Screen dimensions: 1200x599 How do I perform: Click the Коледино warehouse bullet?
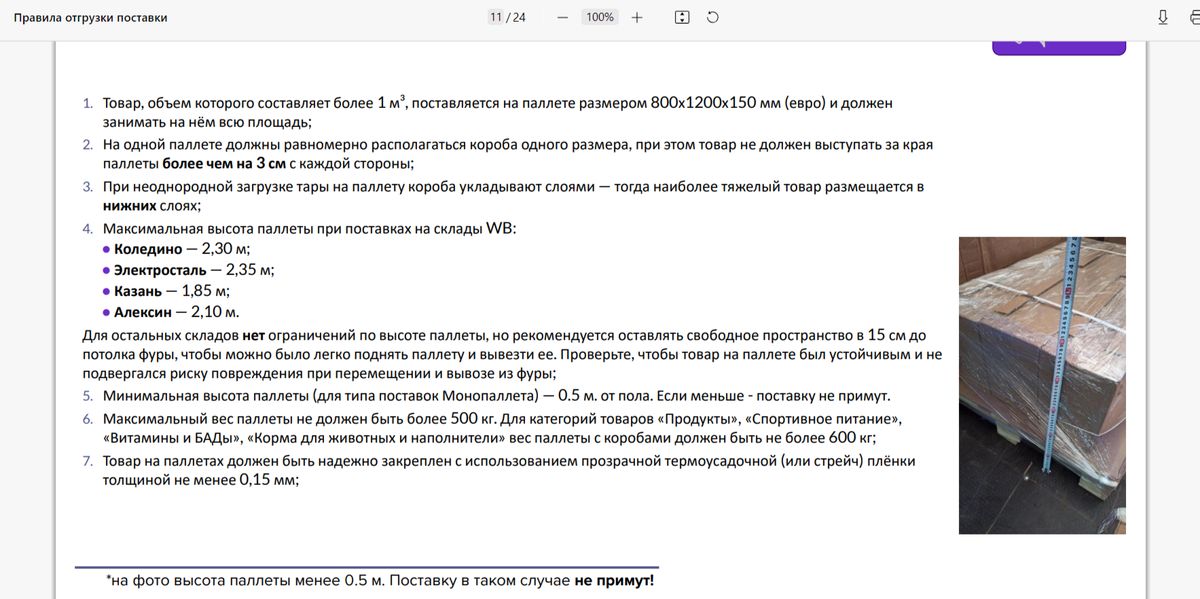[176, 249]
